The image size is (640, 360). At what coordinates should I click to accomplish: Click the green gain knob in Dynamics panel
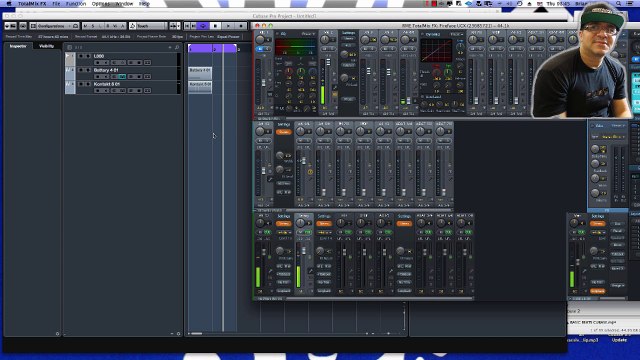tap(448, 73)
